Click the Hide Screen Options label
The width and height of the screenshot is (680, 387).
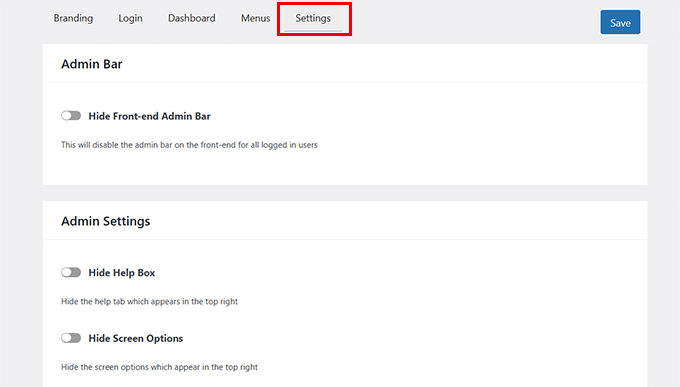point(136,338)
